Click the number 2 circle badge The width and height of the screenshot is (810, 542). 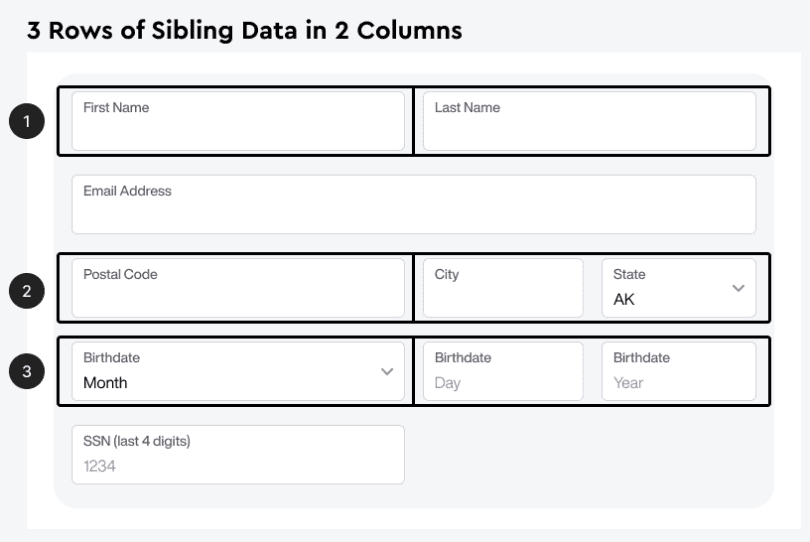tap(26, 291)
